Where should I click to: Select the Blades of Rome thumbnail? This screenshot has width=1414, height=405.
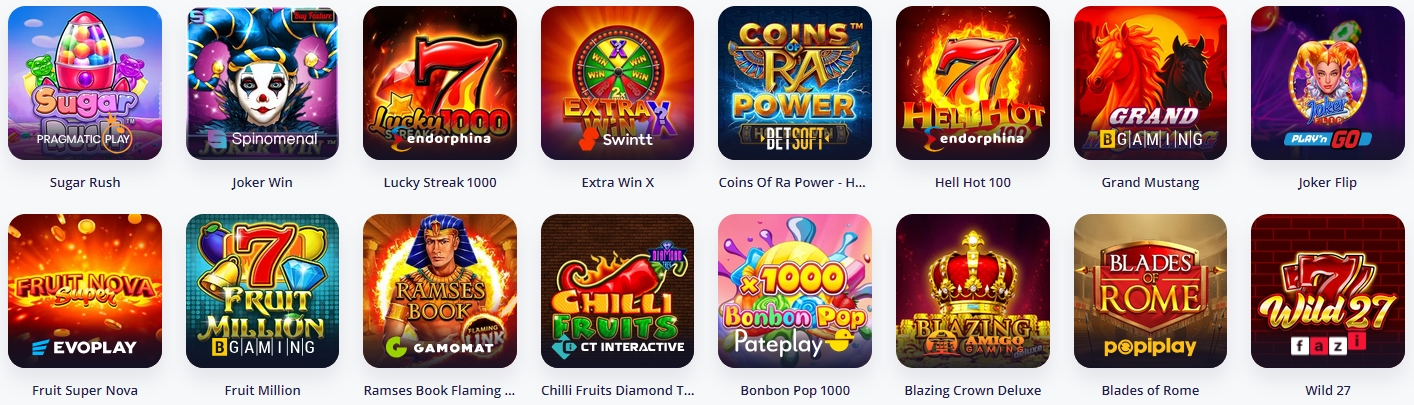(1150, 291)
